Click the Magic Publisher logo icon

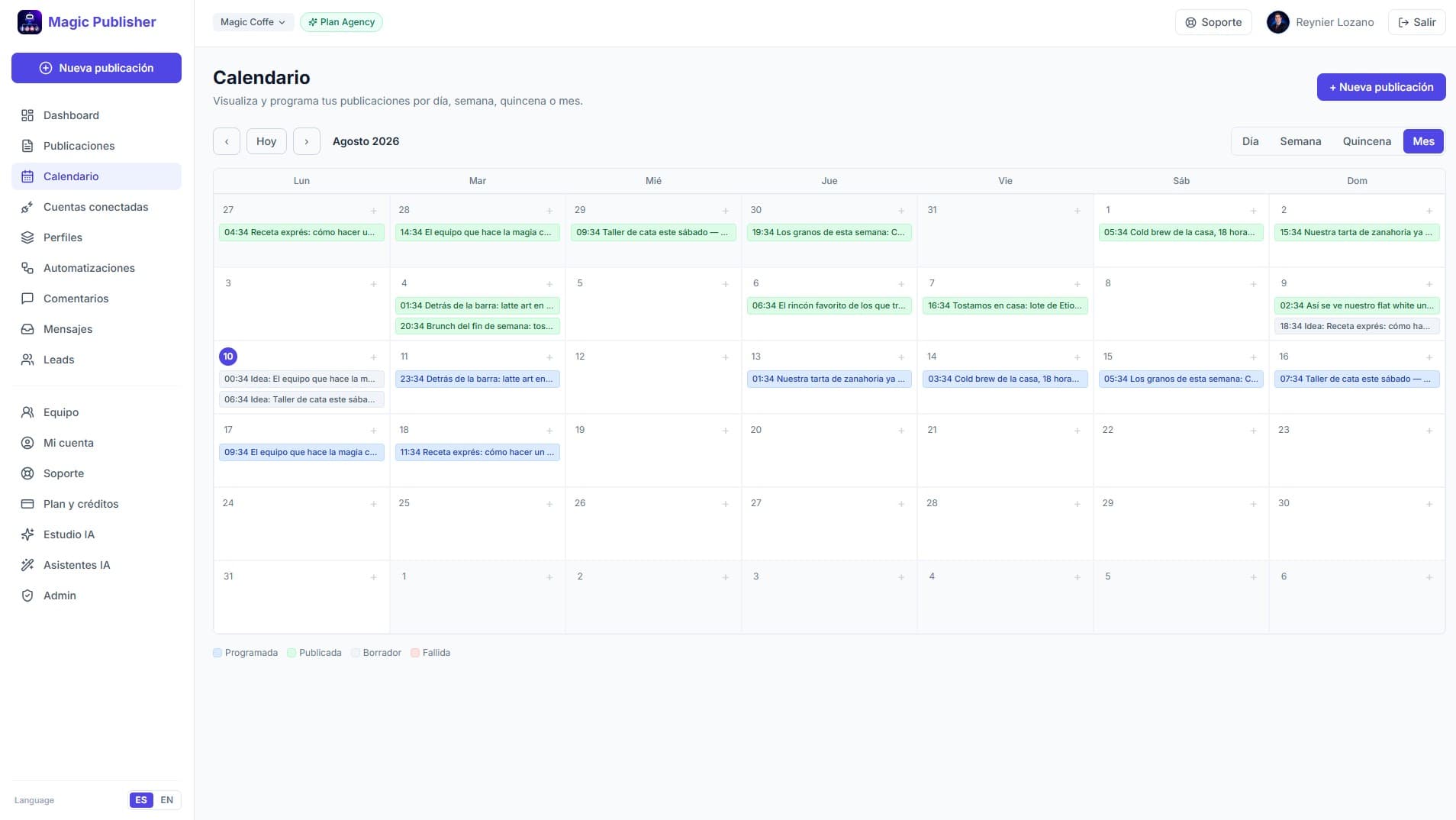pos(30,22)
